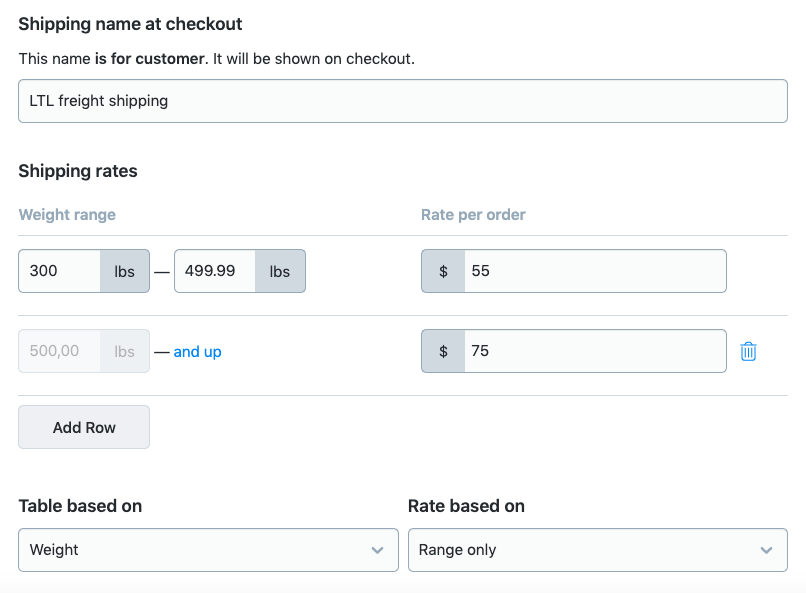This screenshot has height=593, width=806.
Task: Click the greyed lbs unit beside 500,00
Action: click(x=125, y=351)
